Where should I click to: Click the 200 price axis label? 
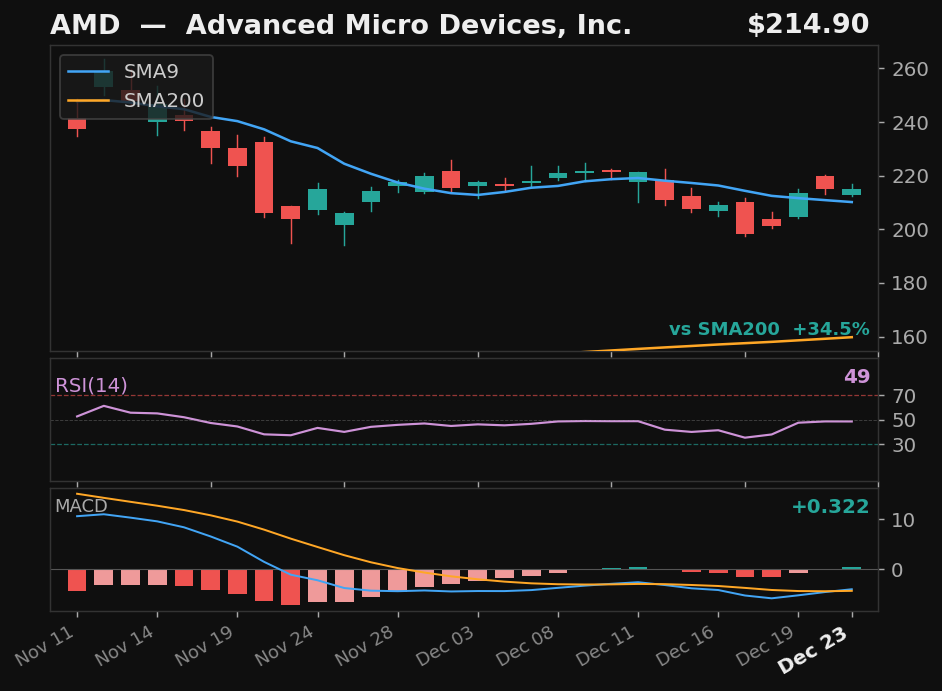910,230
